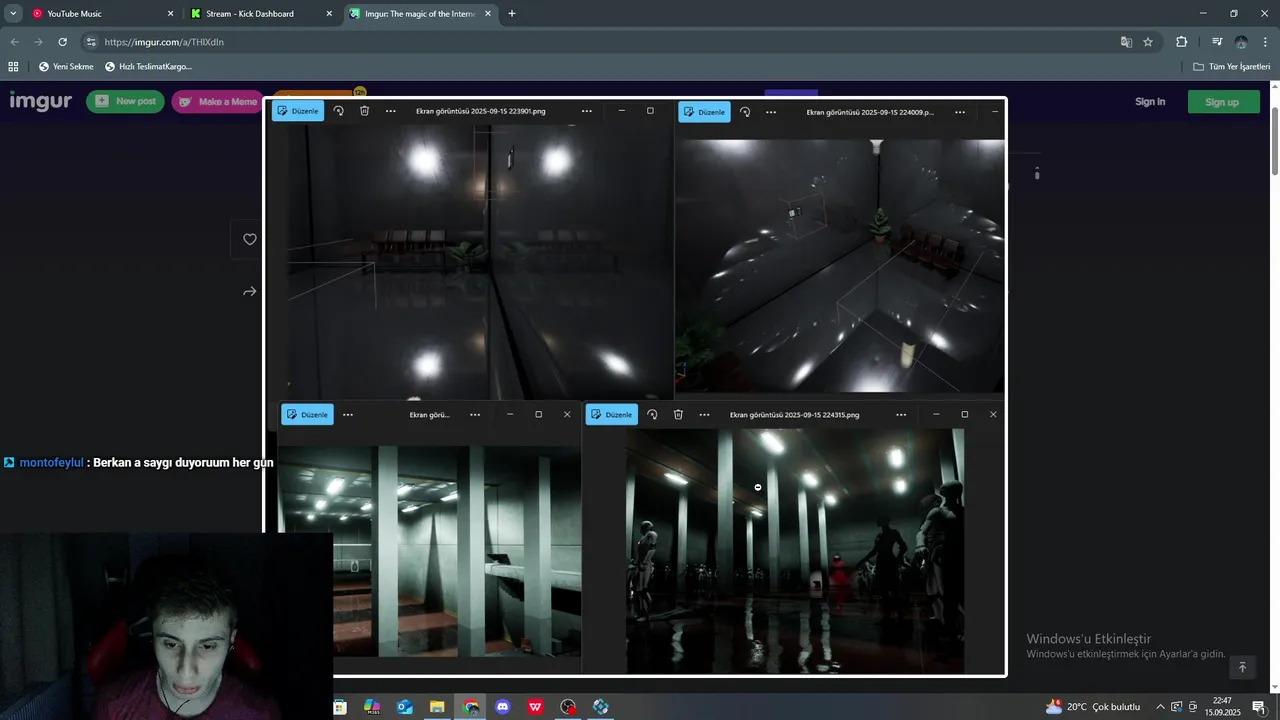Viewport: 1280px width, 720px height.
Task: Rotate the image in the 224009 window
Action: (x=745, y=112)
